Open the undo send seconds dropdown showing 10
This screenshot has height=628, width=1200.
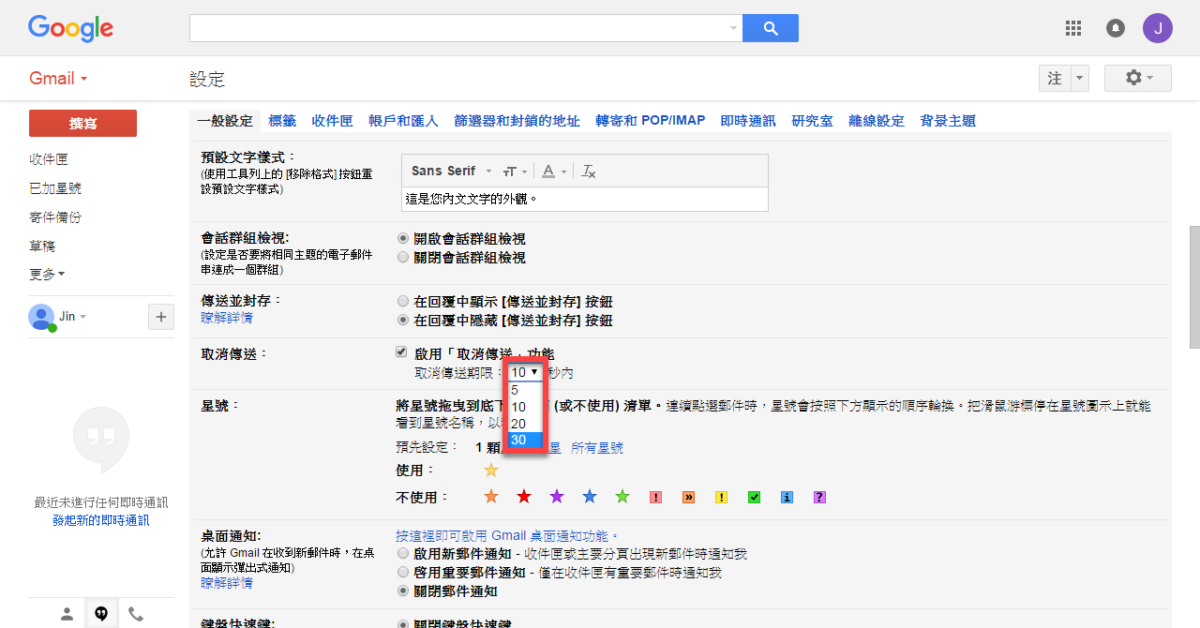pyautogui.click(x=526, y=372)
